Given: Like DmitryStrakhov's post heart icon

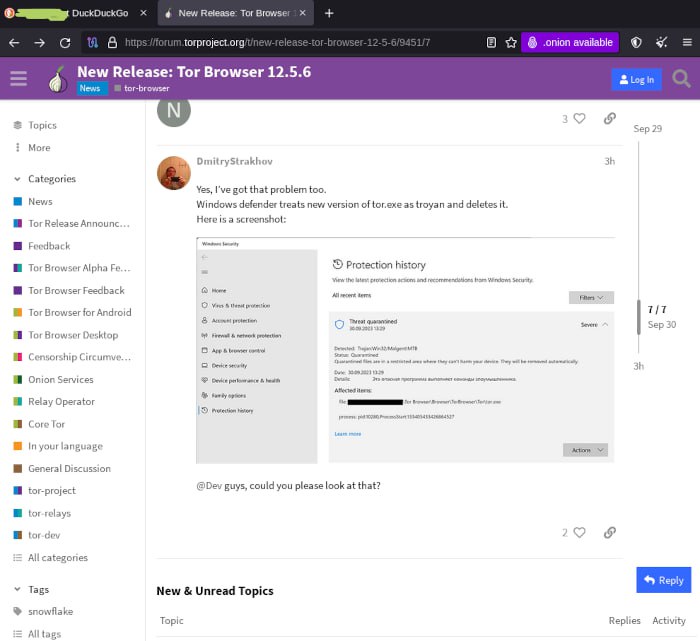Looking at the screenshot, I should (579, 533).
